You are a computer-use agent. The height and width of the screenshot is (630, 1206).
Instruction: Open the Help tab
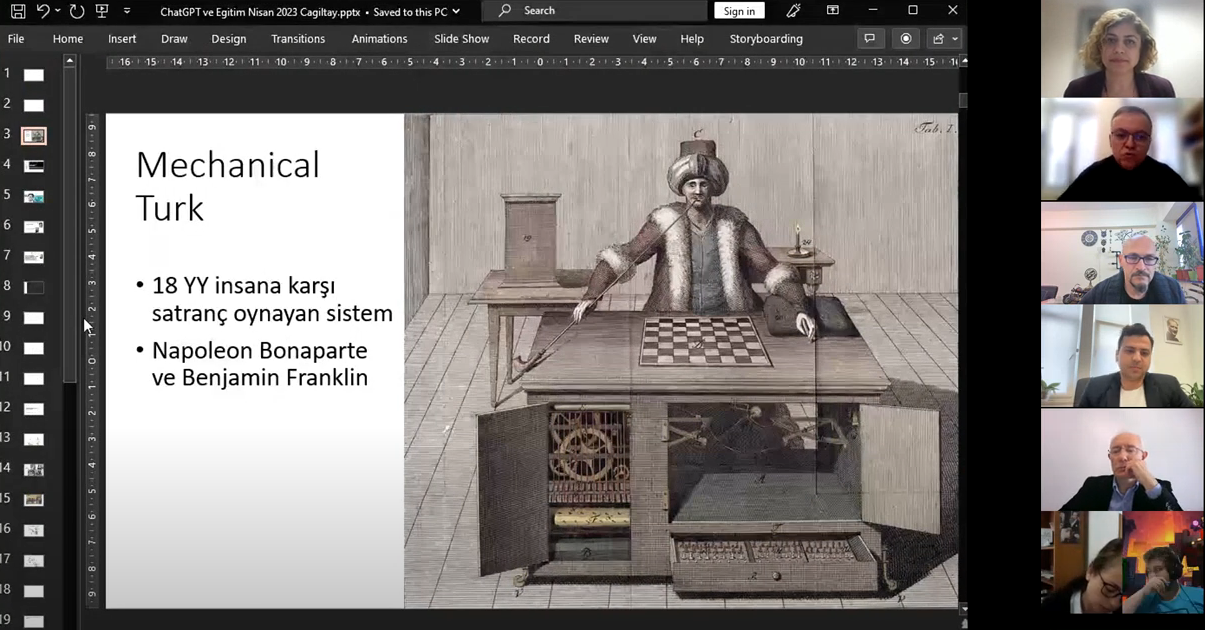click(692, 39)
